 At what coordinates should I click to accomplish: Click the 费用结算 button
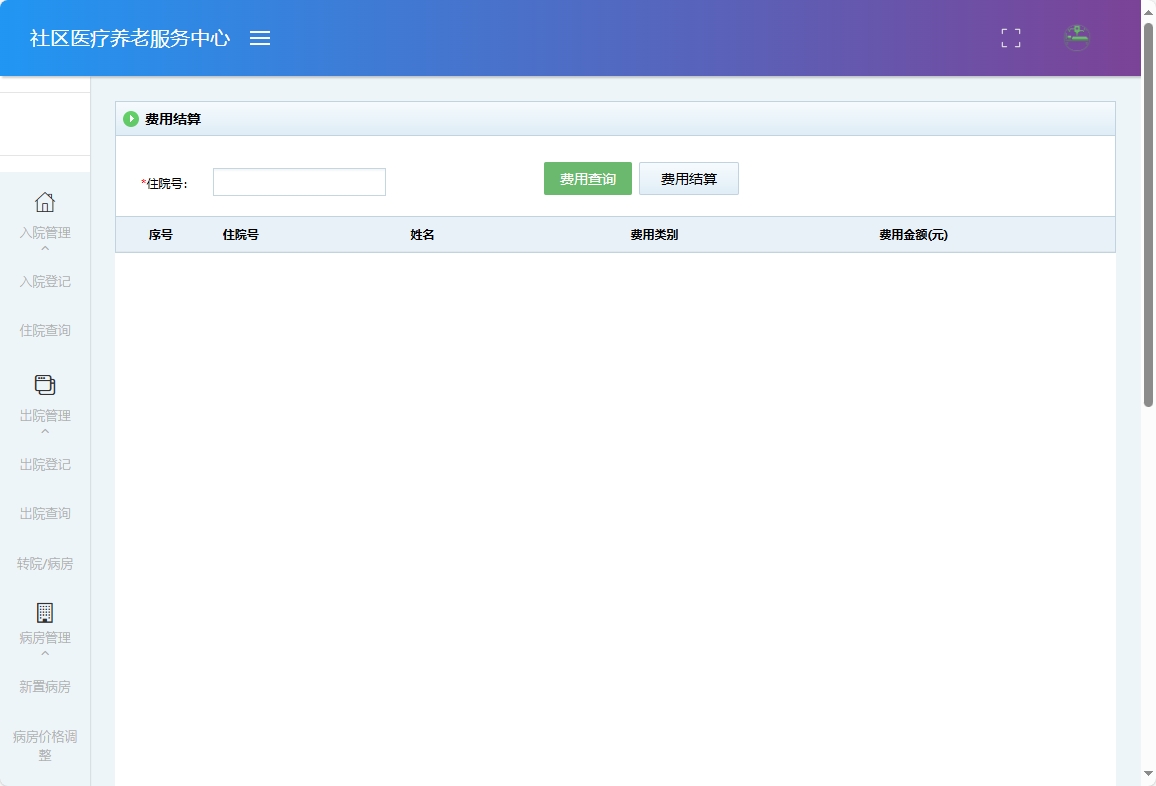[x=689, y=178]
